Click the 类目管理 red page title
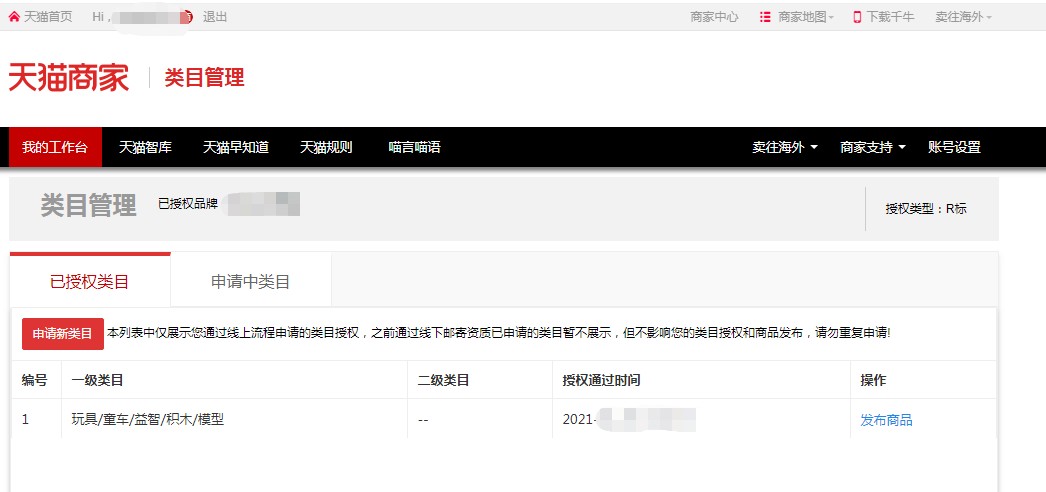 click(x=204, y=77)
